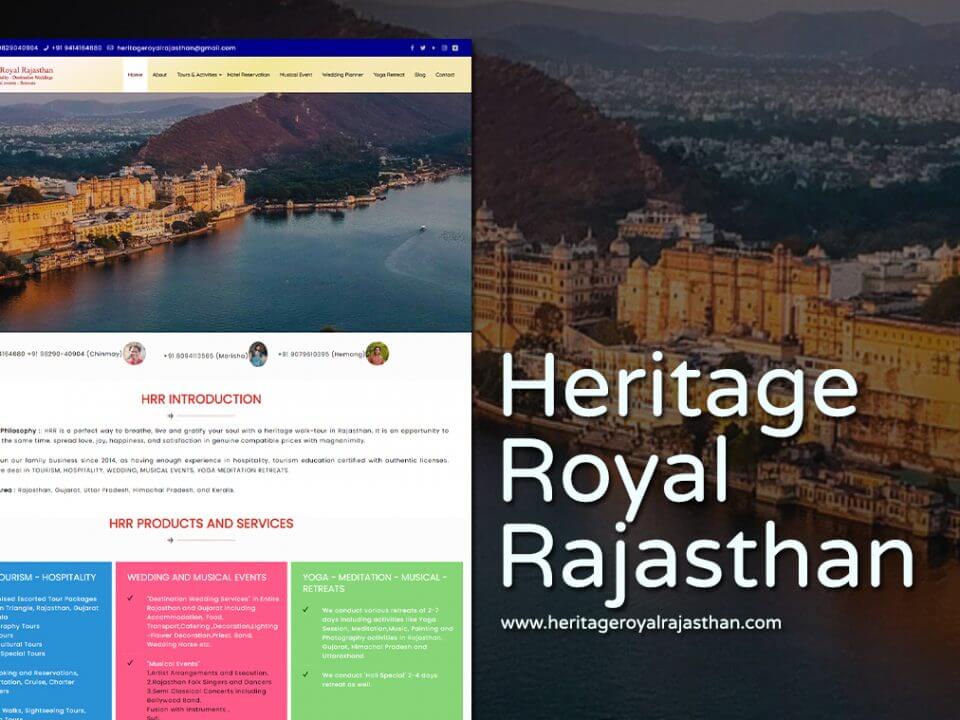
Task: Click the envelope icon beside the Gmail address
Action: point(110,48)
